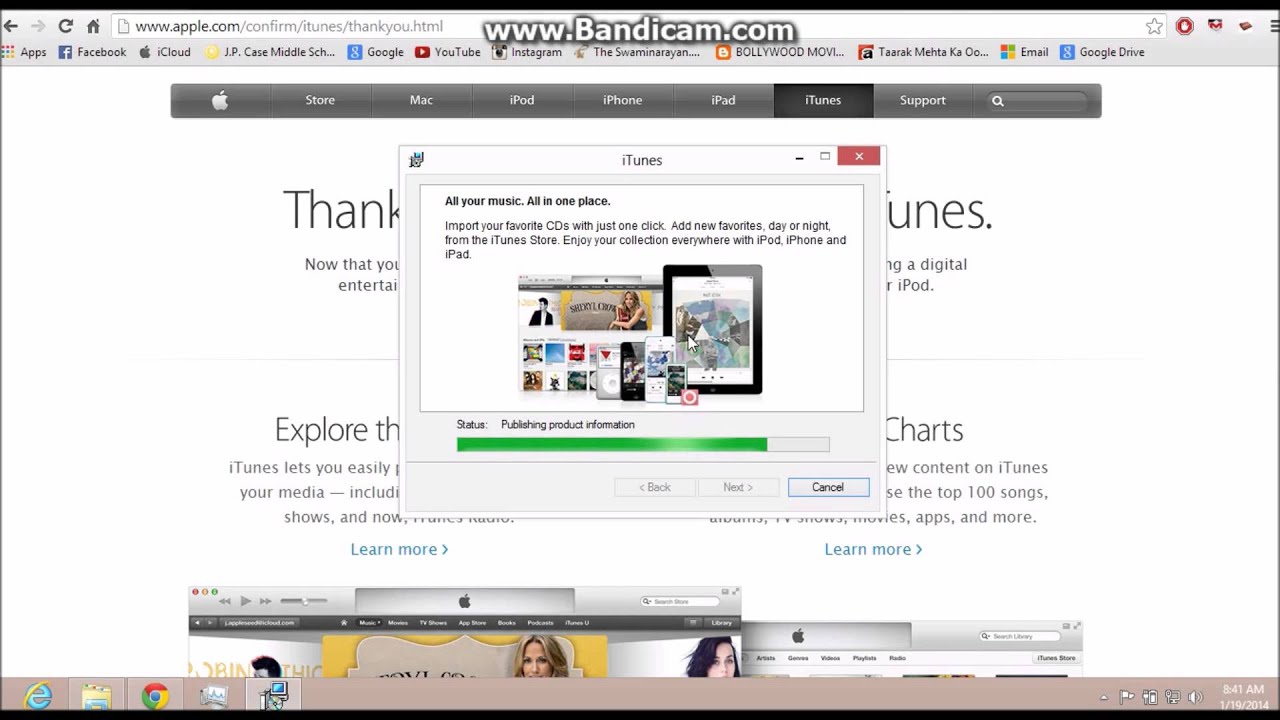The image size is (1280, 720).
Task: Click the magnifier icon in Apple search
Action: 997,100
